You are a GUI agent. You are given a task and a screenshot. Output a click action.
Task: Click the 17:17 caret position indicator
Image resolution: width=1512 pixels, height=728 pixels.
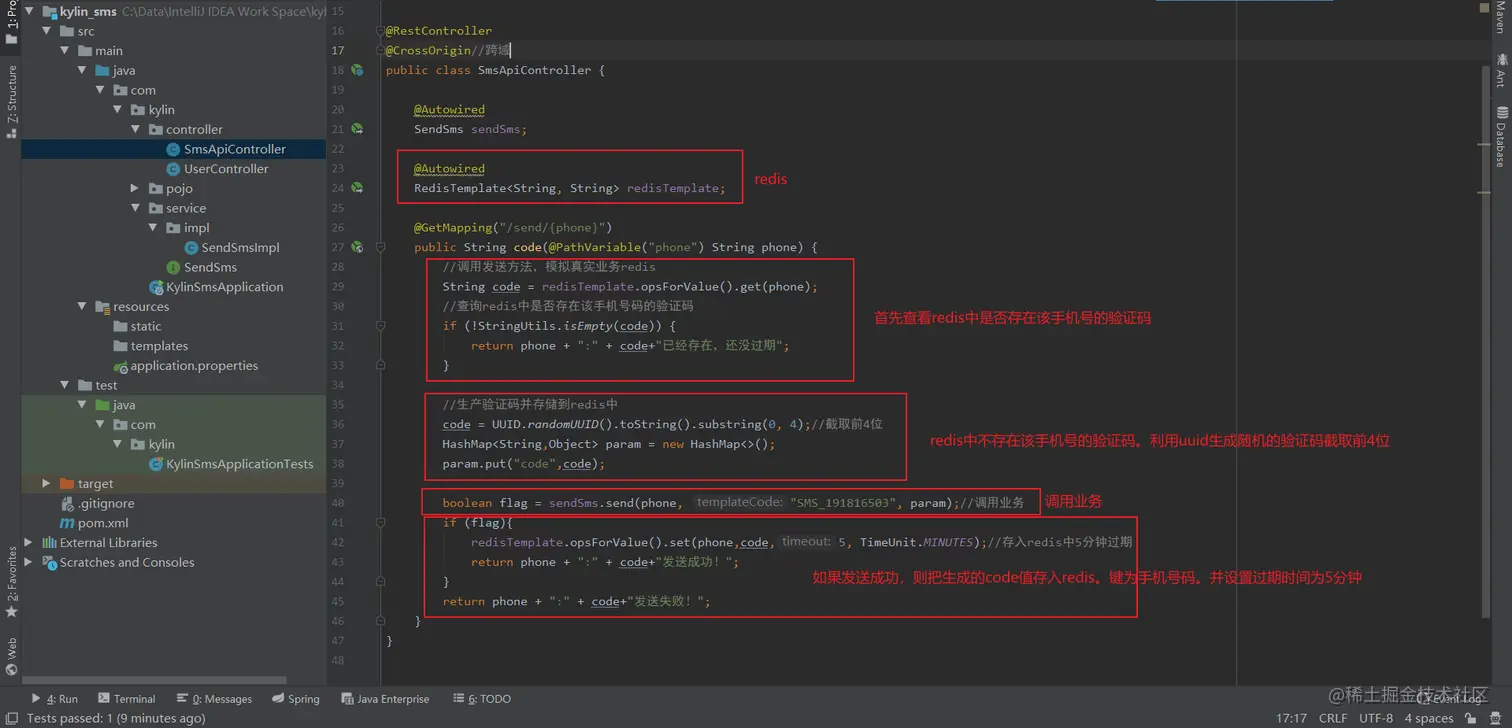point(1292,718)
